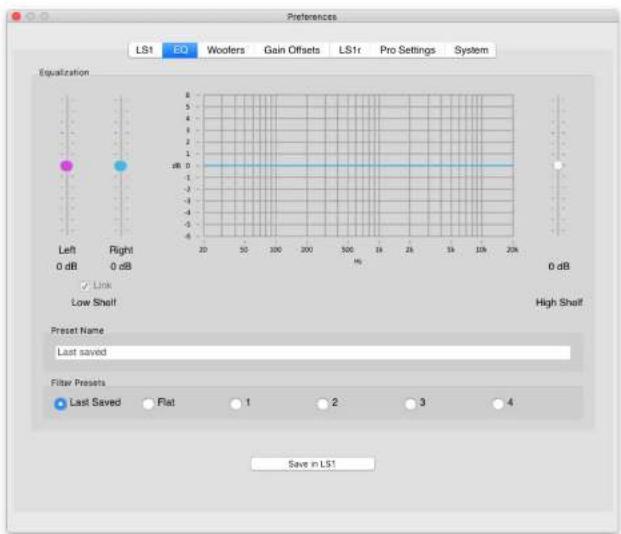The height and width of the screenshot is (534, 621).
Task: Click the magenta Left low shelf slider knob
Action: [x=67, y=166]
